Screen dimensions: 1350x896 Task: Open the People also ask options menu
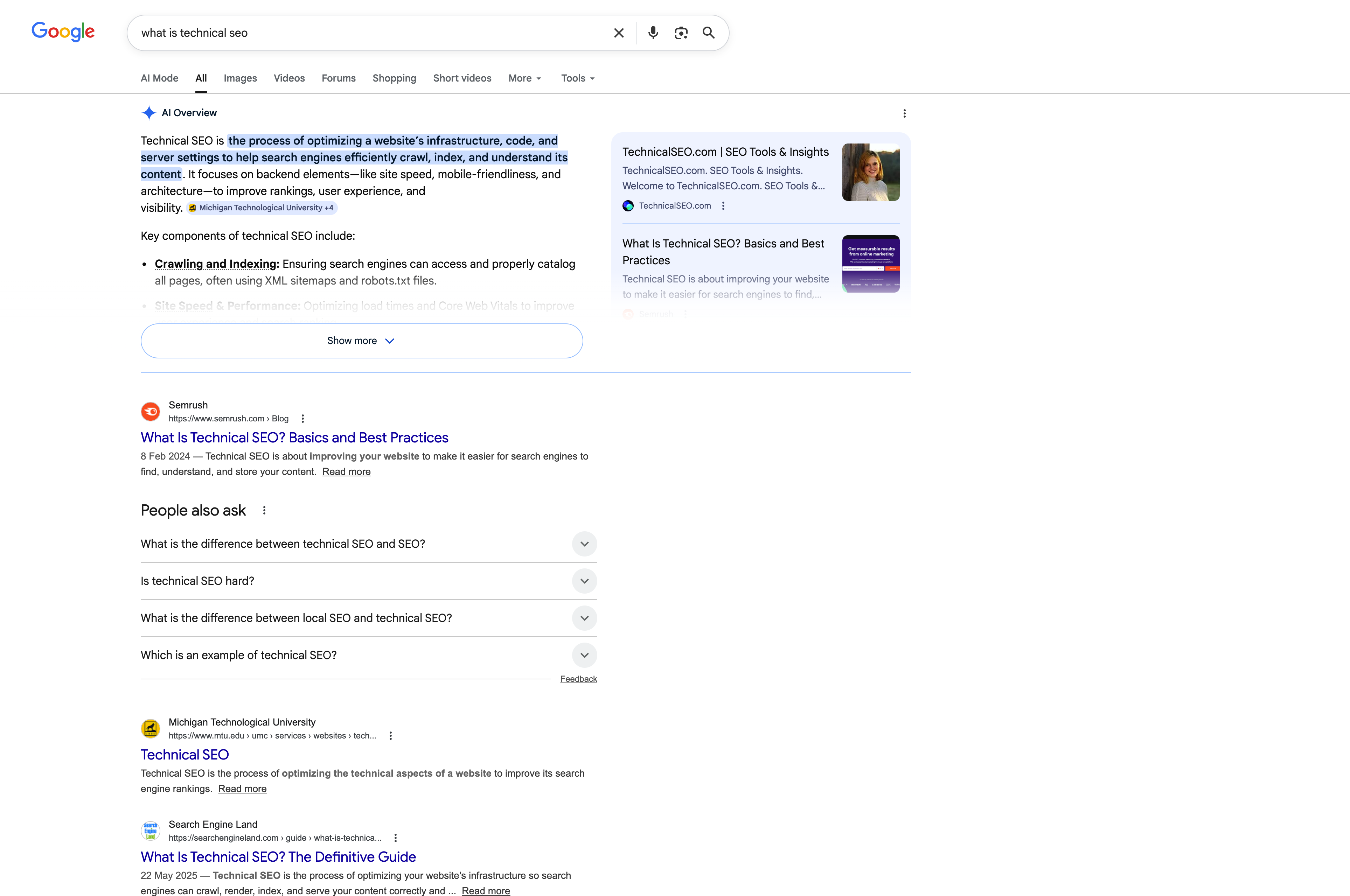264,510
